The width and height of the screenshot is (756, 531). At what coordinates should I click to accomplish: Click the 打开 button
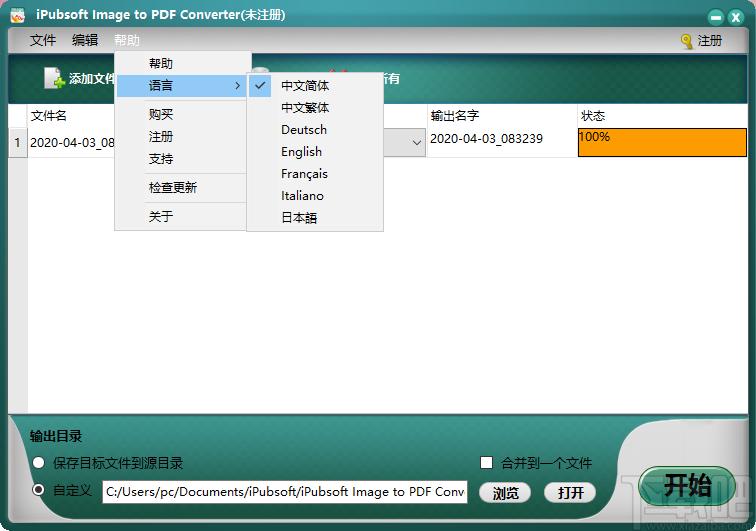(x=570, y=493)
